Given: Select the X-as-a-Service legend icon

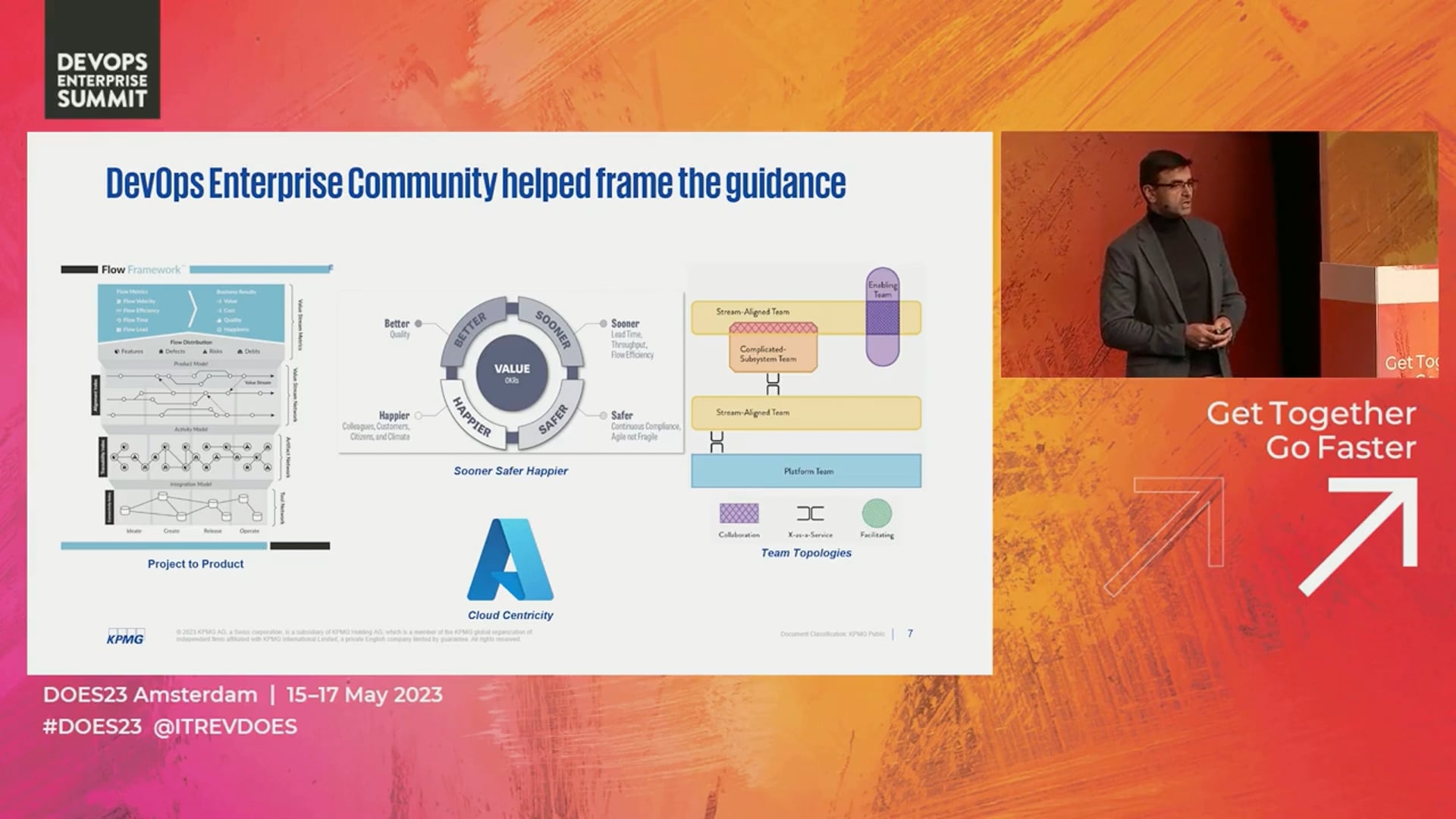Looking at the screenshot, I should (810, 513).
